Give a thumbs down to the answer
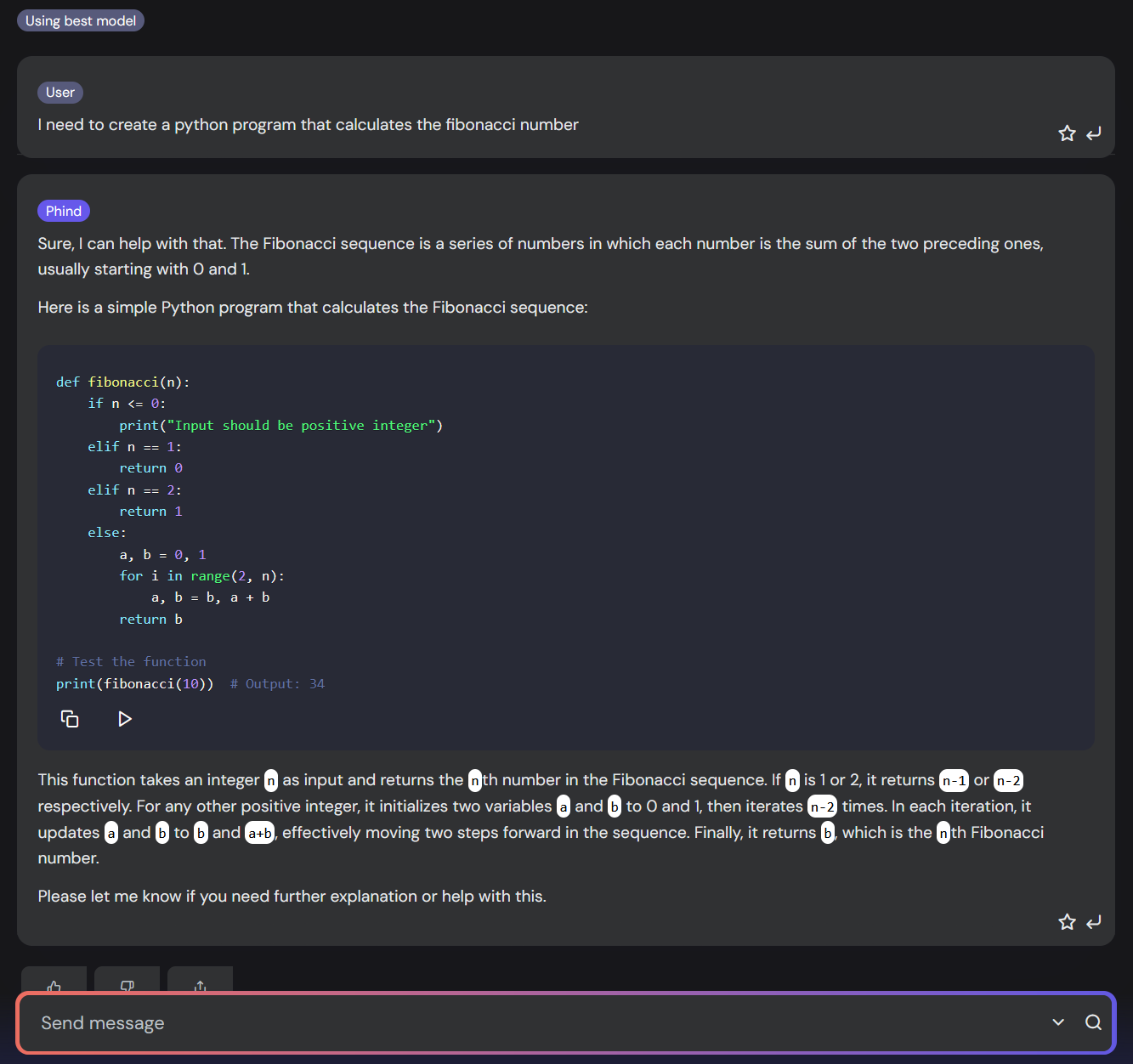1133x1064 pixels. pyautogui.click(x=127, y=986)
